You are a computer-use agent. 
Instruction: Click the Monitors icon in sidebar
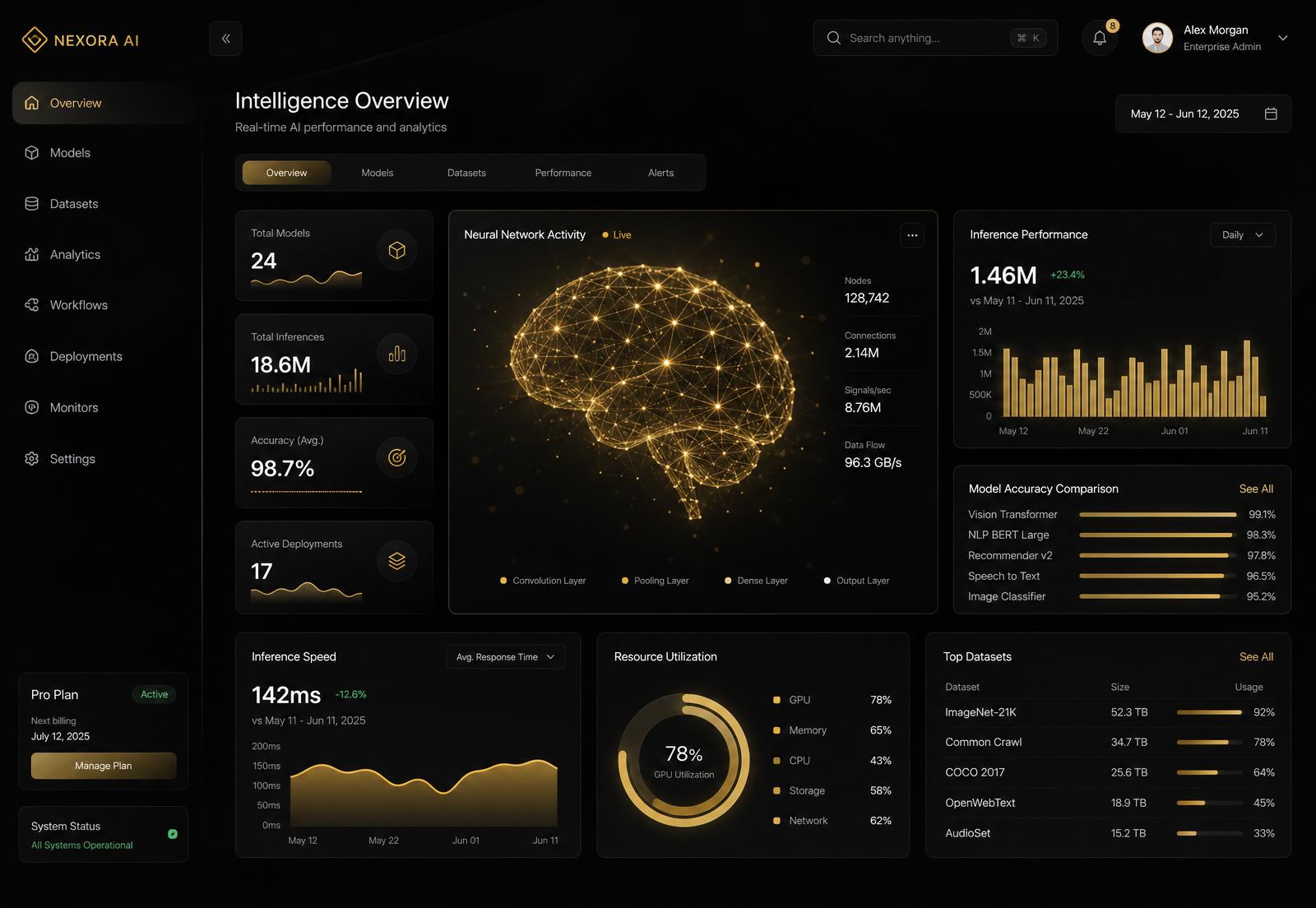pos(32,407)
